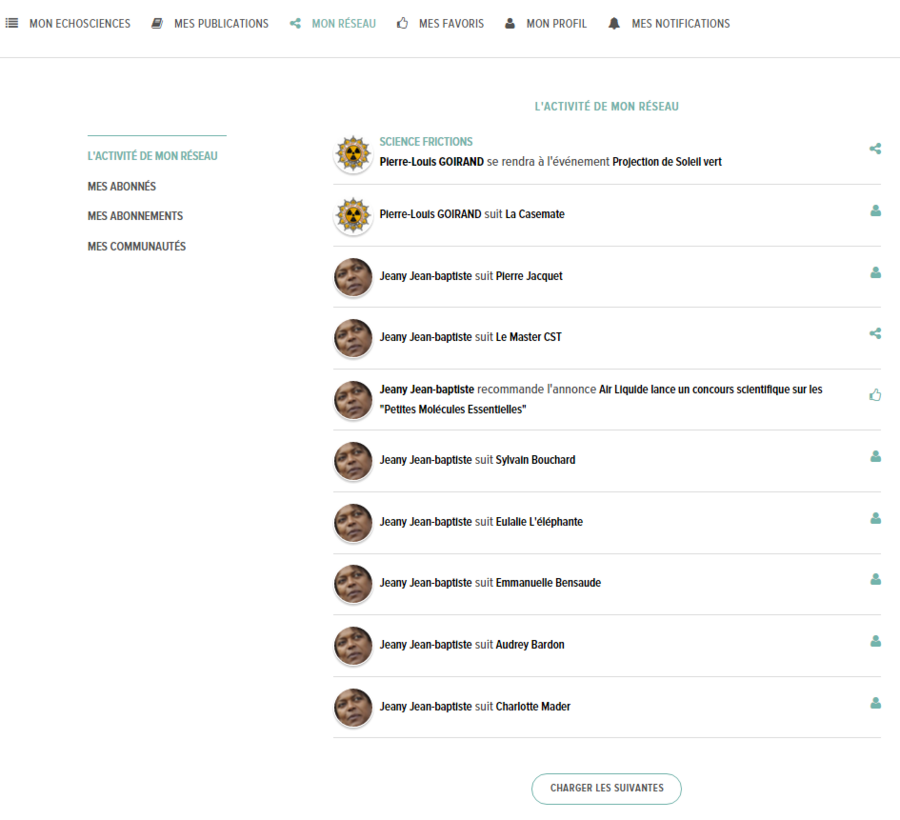Image resolution: width=900 pixels, height=820 pixels.
Task: Open Mes Abonnements from the sidebar
Action: click(x=135, y=216)
